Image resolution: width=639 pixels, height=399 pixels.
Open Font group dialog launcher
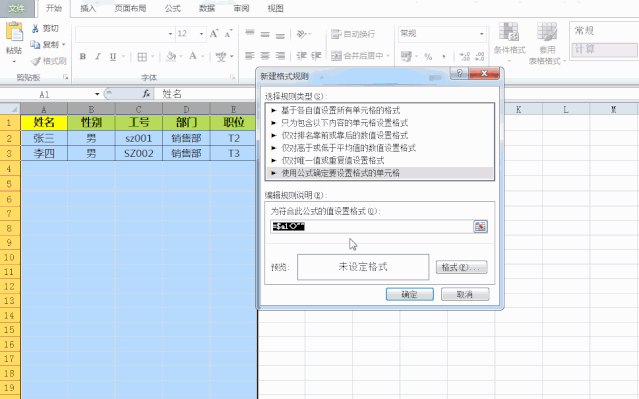232,77
